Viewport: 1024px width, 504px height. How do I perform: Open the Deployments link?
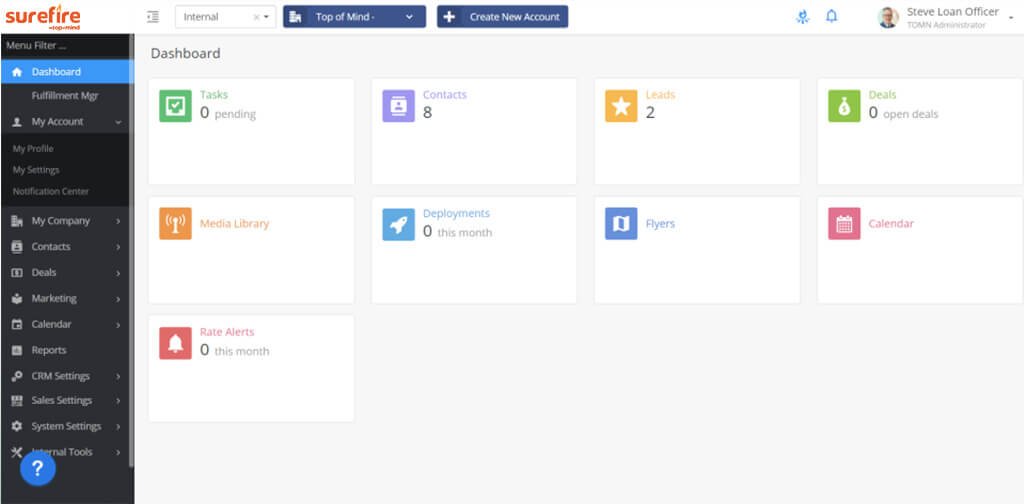456,213
